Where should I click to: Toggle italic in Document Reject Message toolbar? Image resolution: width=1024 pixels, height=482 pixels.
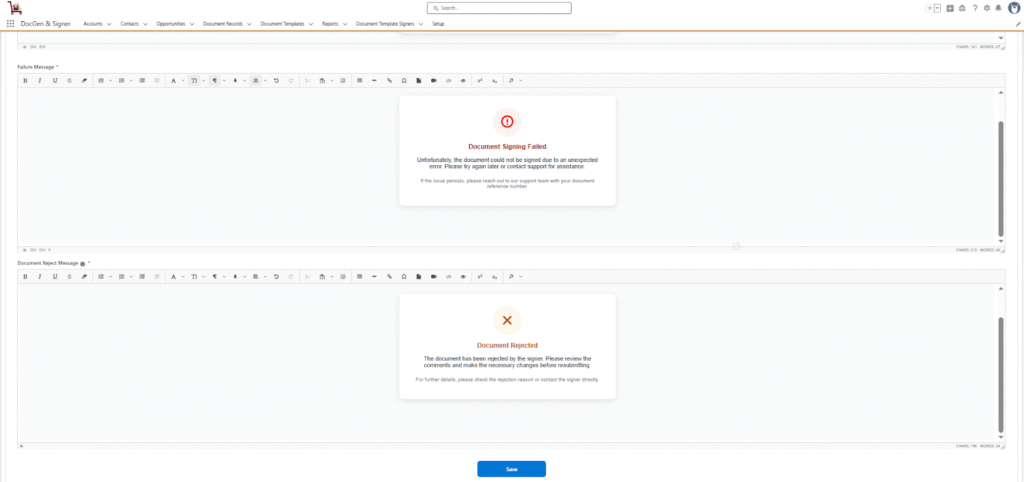39,276
